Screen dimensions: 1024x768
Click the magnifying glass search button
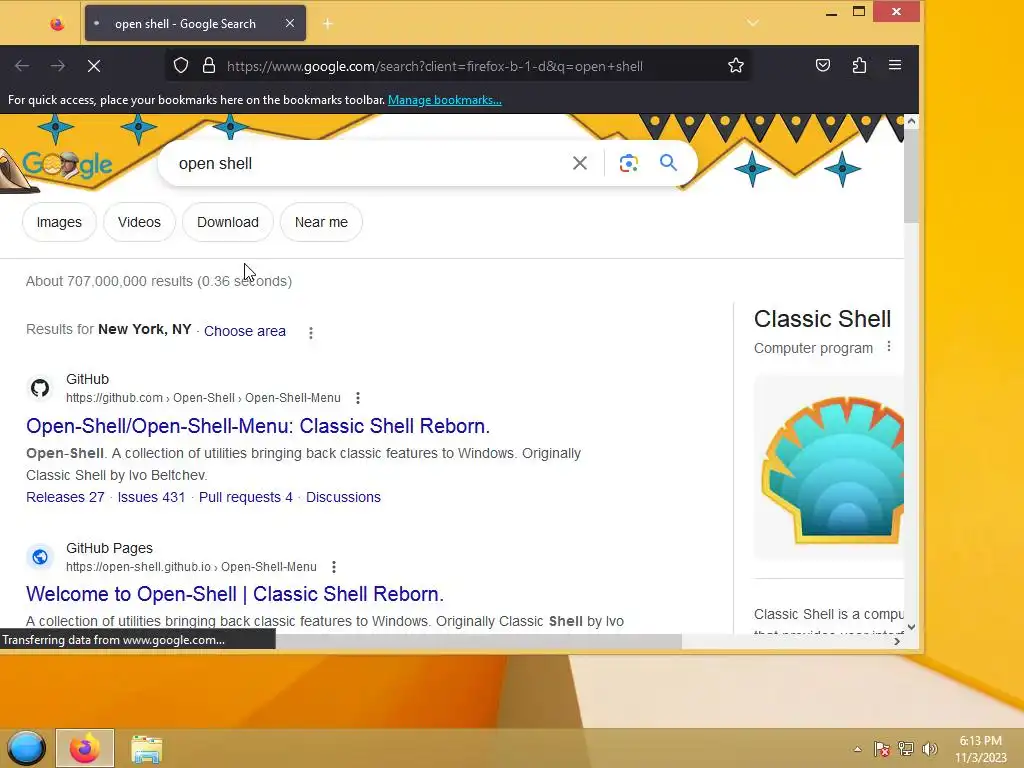click(x=668, y=163)
